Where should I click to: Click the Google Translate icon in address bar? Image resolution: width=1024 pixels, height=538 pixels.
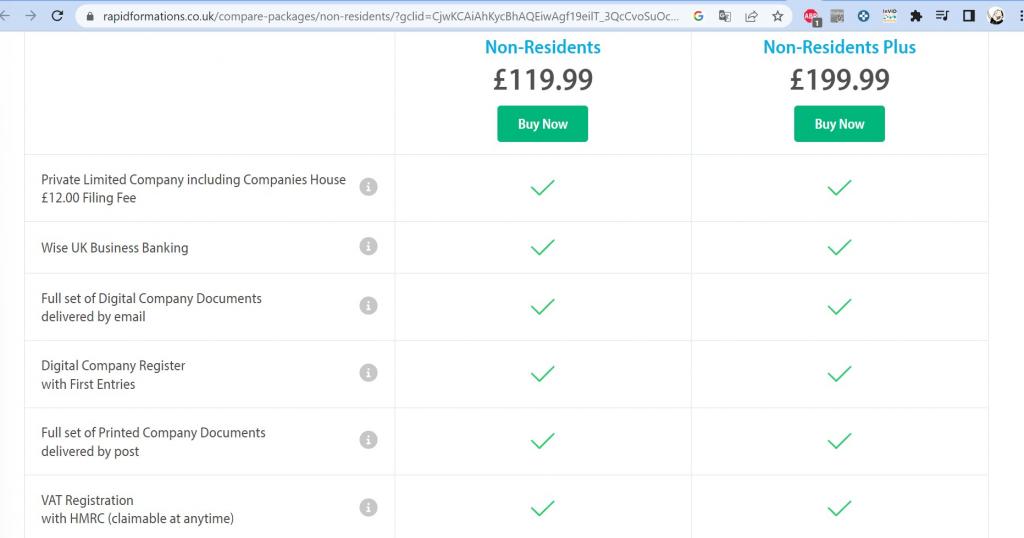pos(724,16)
